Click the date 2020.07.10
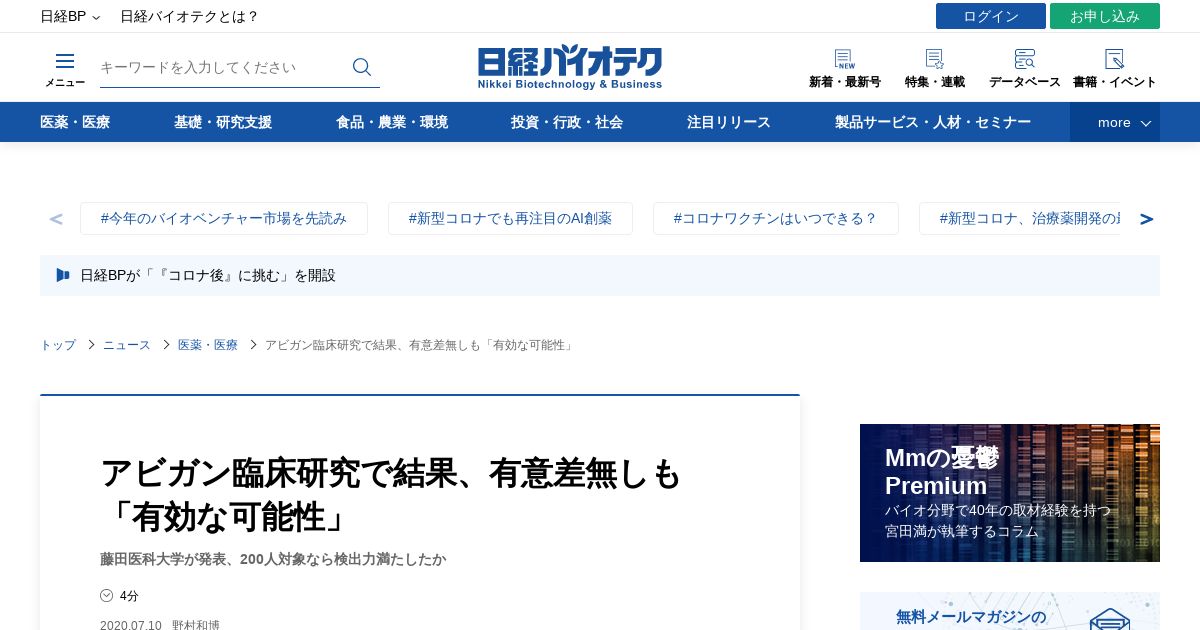 coord(131,625)
